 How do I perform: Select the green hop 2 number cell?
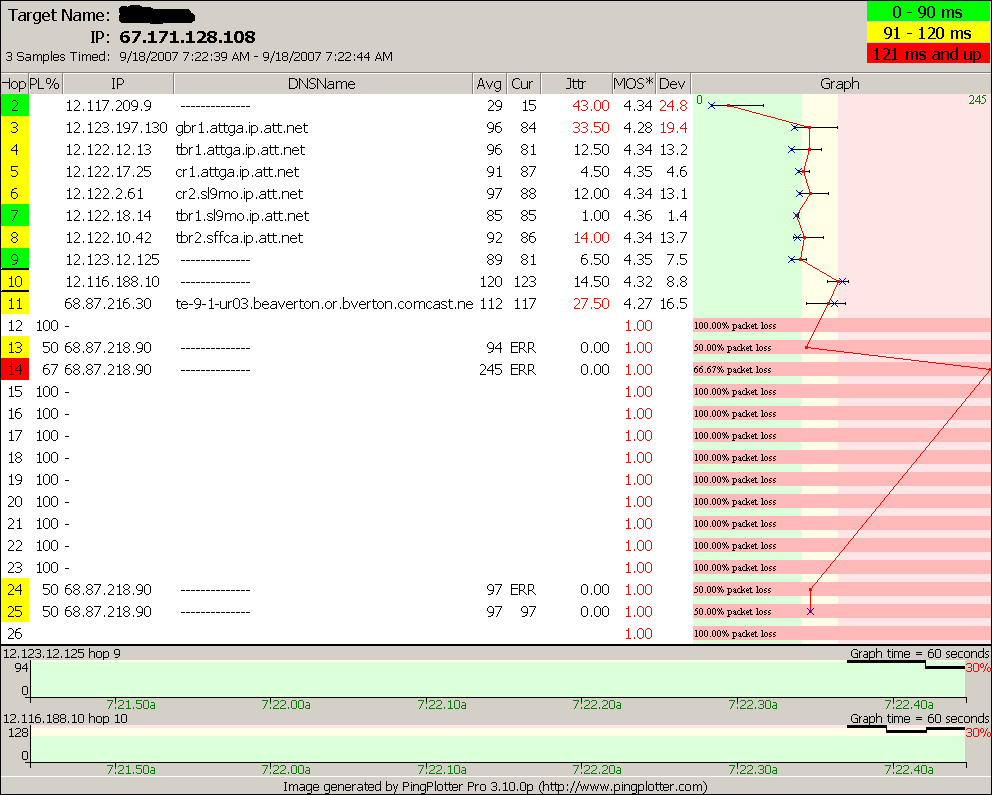click(15, 106)
